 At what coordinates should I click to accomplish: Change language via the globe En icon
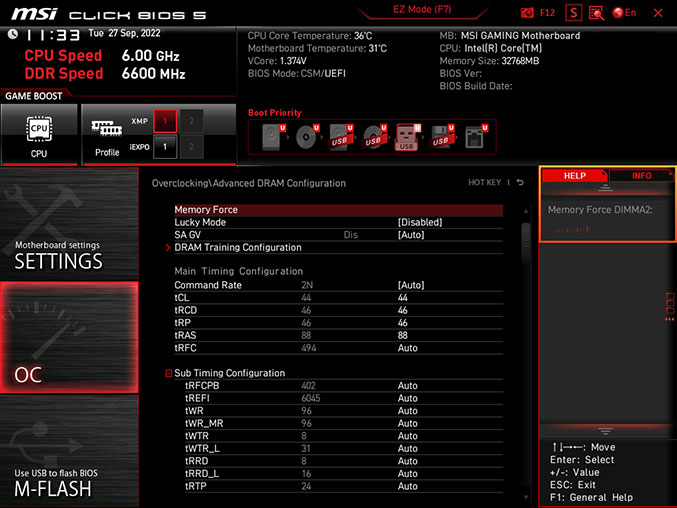(625, 13)
